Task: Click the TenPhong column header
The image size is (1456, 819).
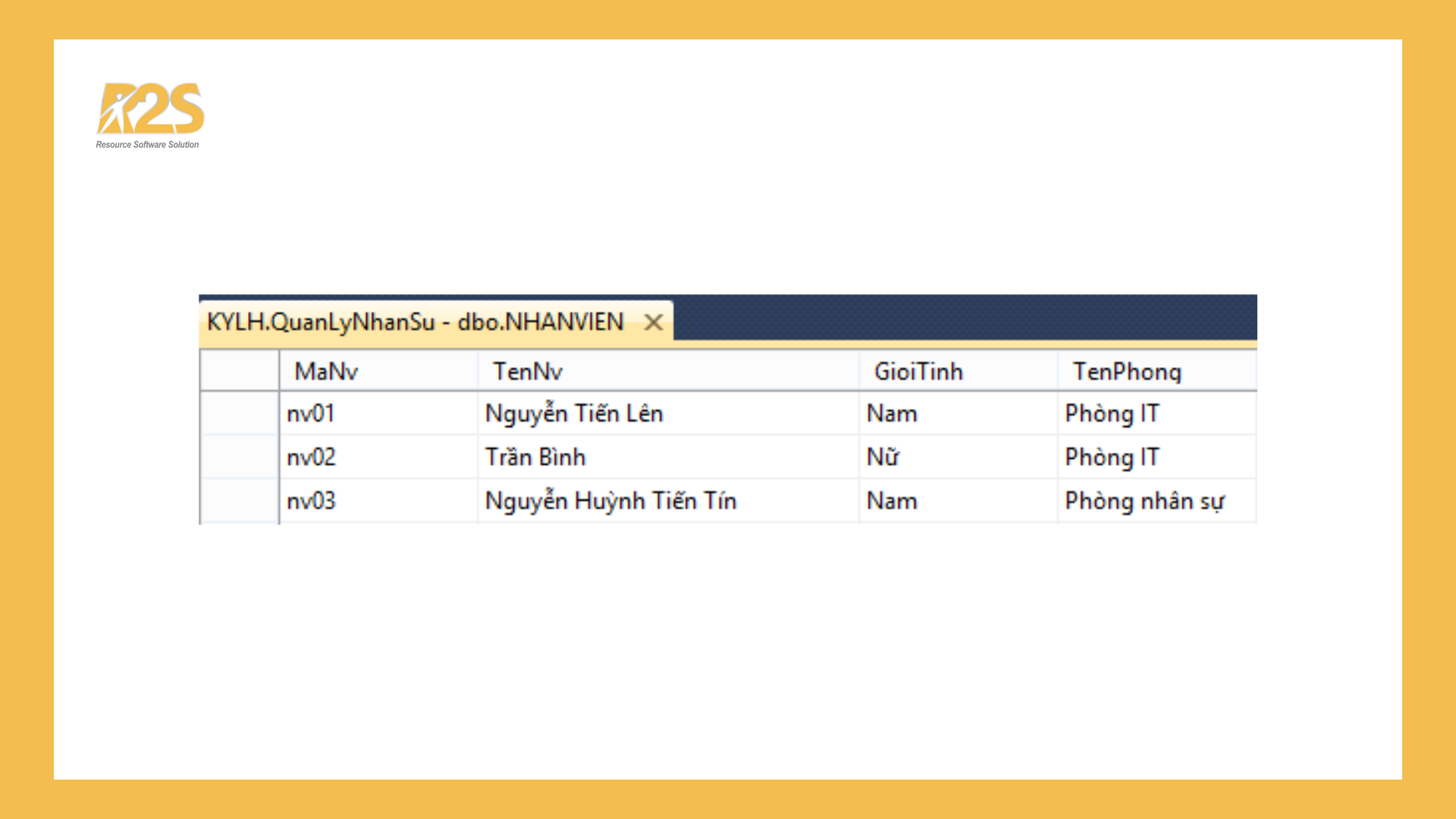Action: [1126, 371]
